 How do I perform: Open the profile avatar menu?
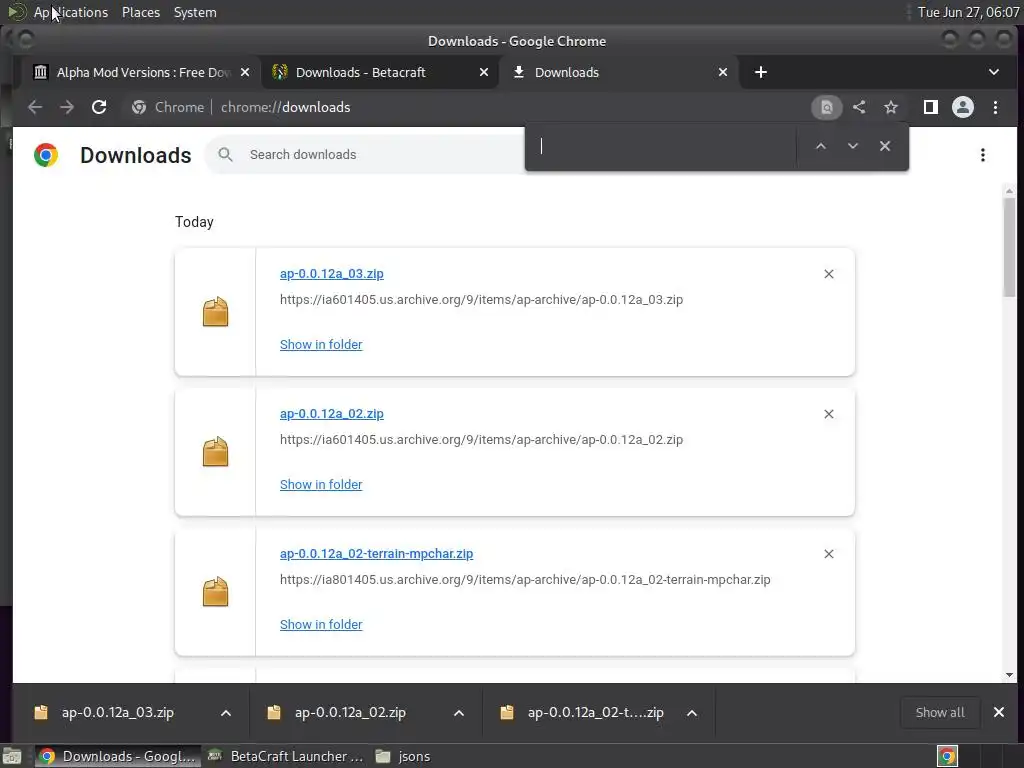(x=963, y=107)
